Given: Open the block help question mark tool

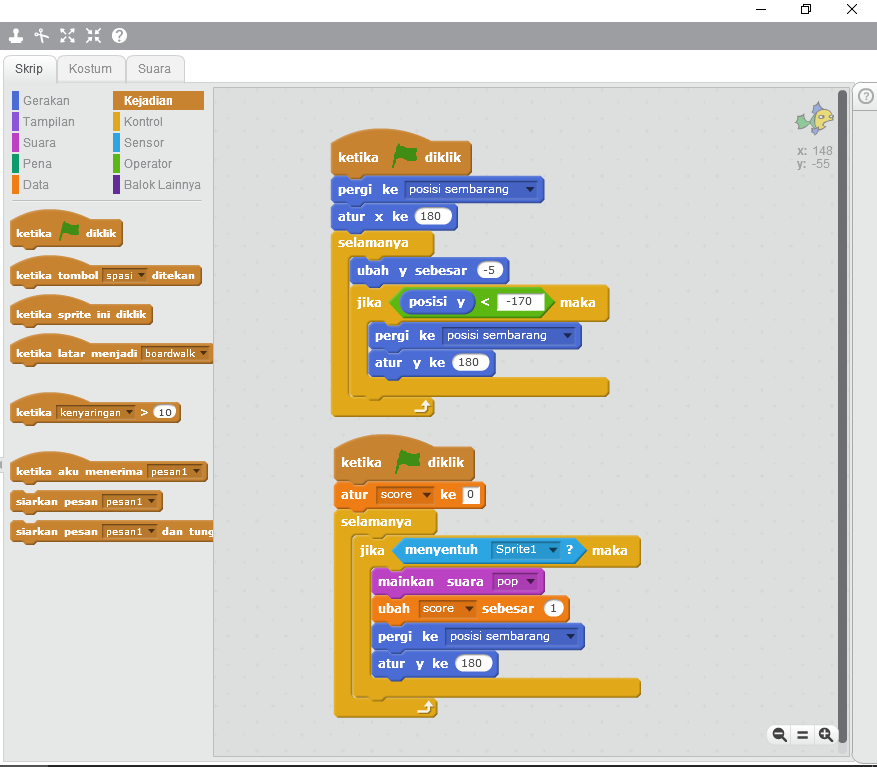Looking at the screenshot, I should click(x=119, y=36).
